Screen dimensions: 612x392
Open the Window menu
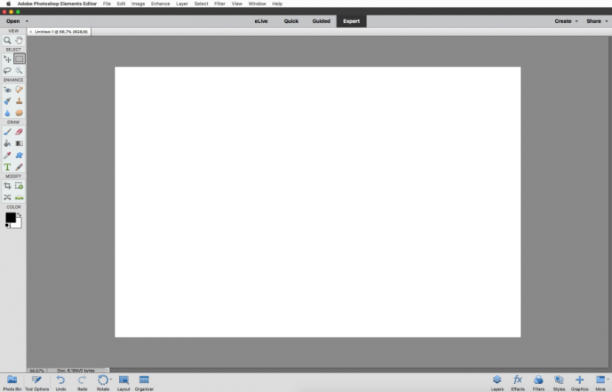point(257,4)
